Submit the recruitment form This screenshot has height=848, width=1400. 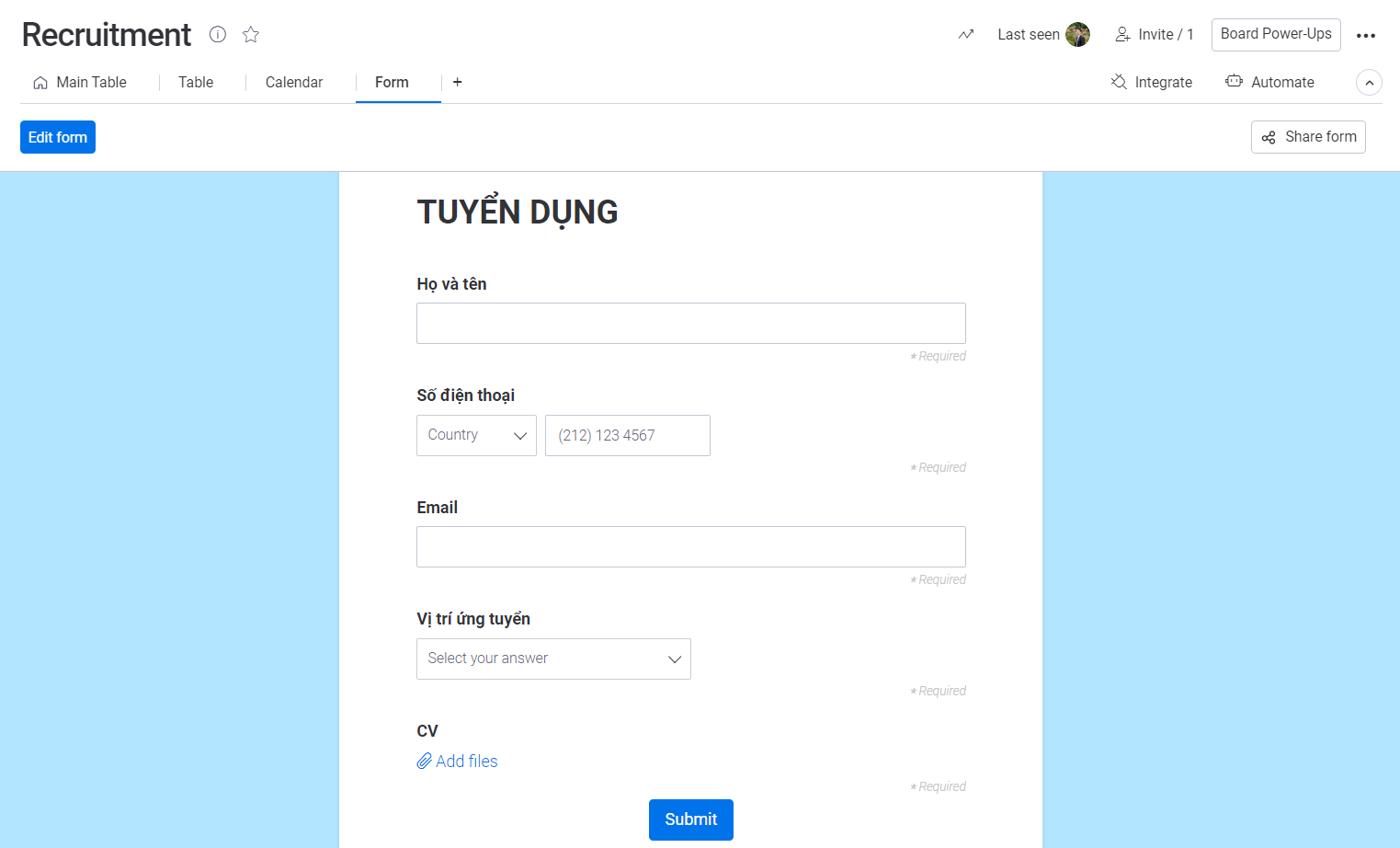[x=690, y=819]
